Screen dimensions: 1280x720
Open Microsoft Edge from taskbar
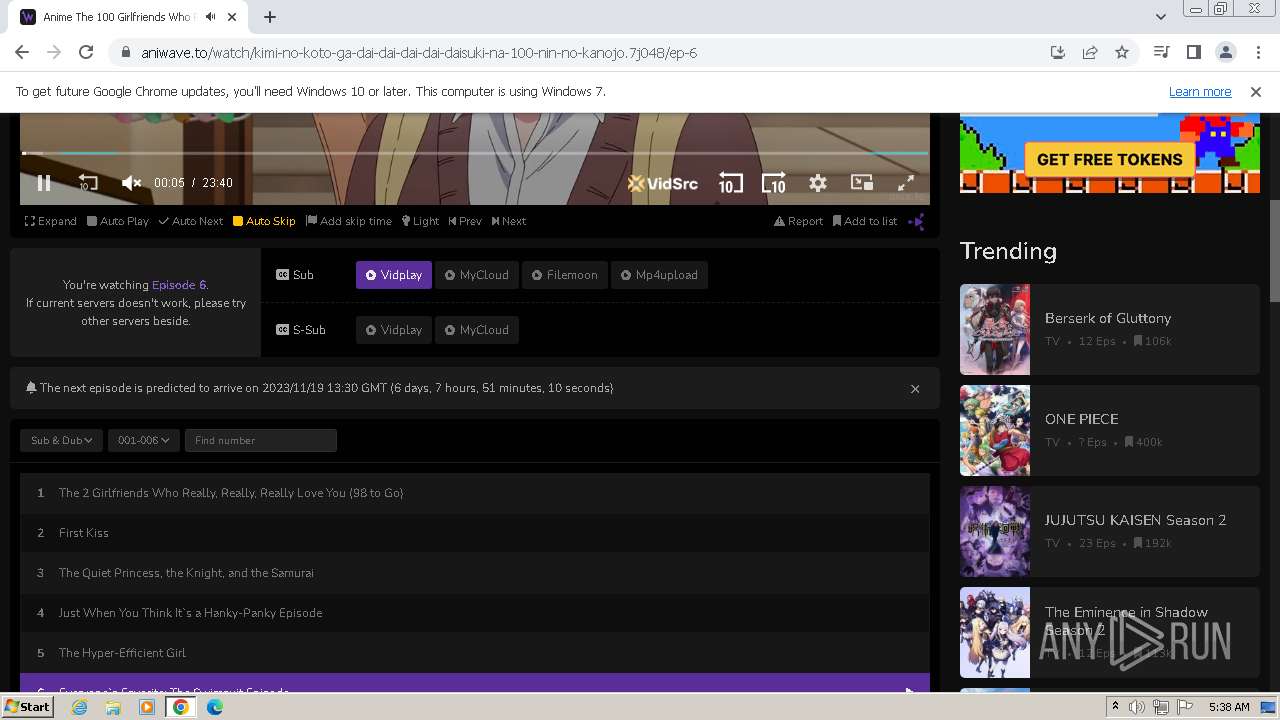point(215,707)
